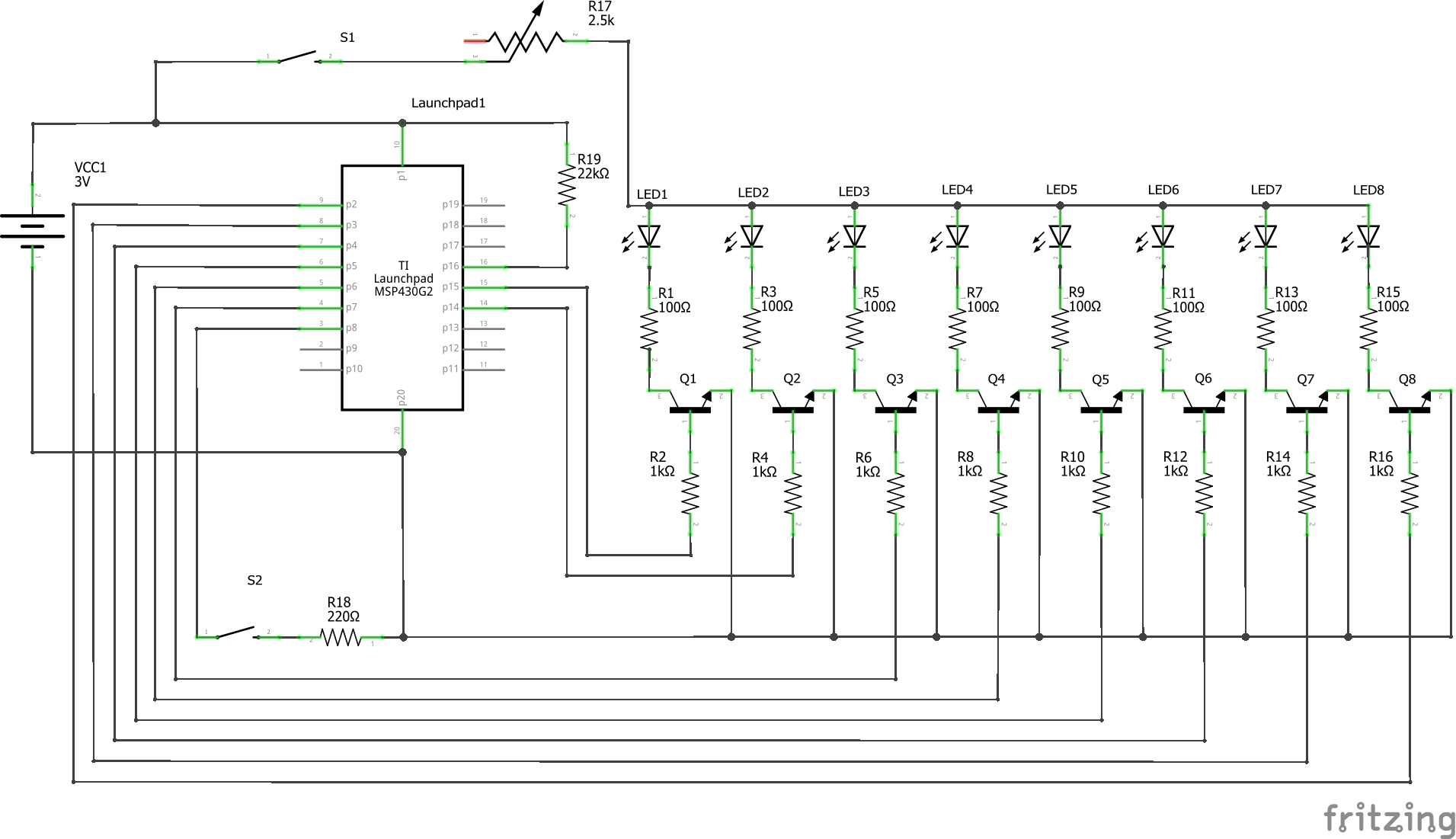The width and height of the screenshot is (1456, 839).
Task: Click the 'S2' switch label
Action: pos(254,581)
